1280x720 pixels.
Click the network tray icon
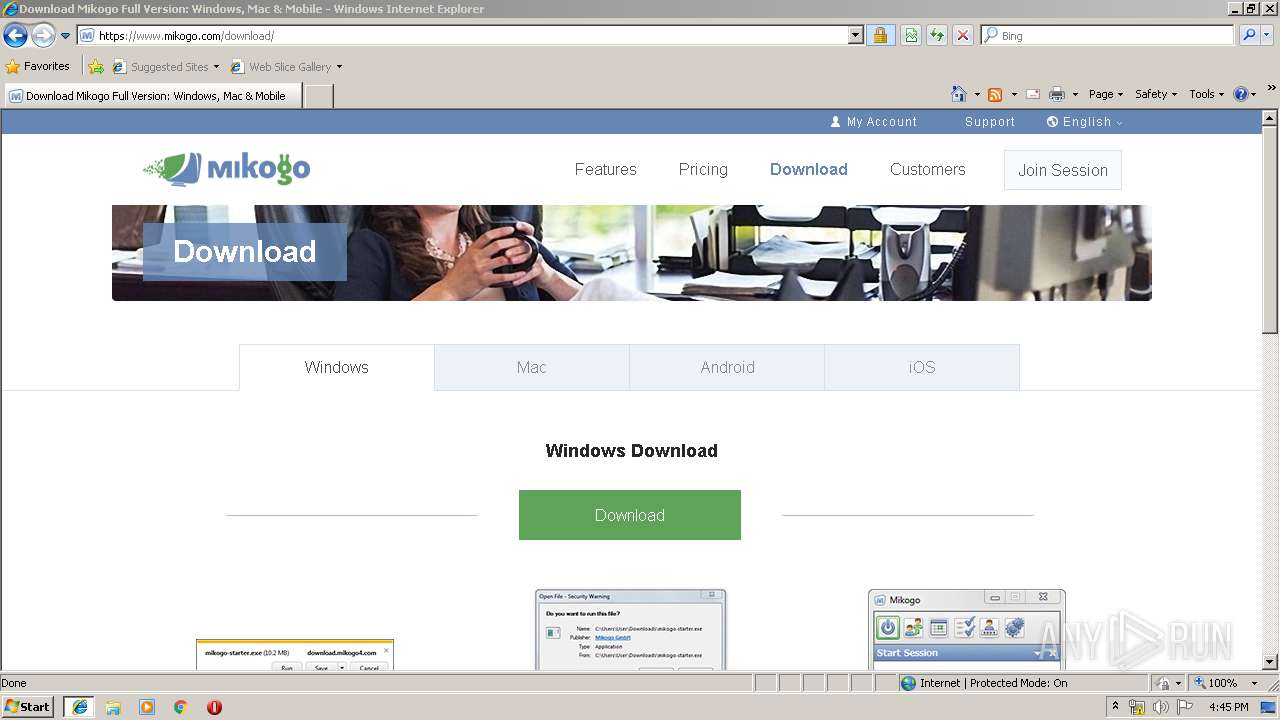(1137, 707)
